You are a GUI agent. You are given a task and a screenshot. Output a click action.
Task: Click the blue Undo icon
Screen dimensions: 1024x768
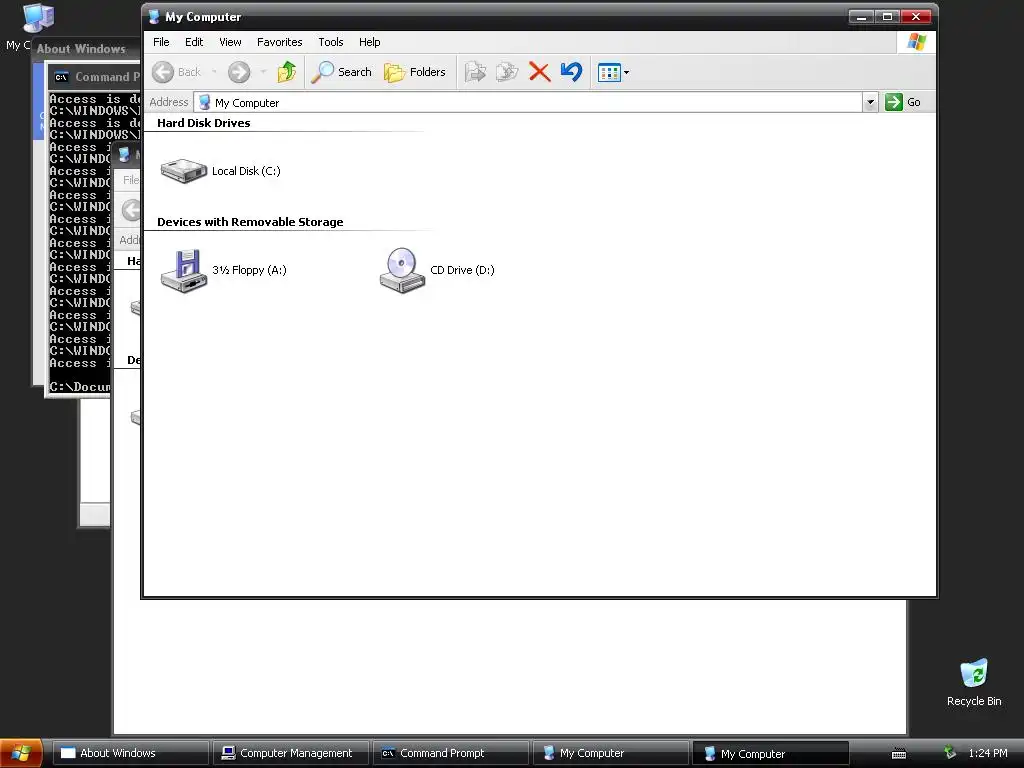[x=571, y=72]
